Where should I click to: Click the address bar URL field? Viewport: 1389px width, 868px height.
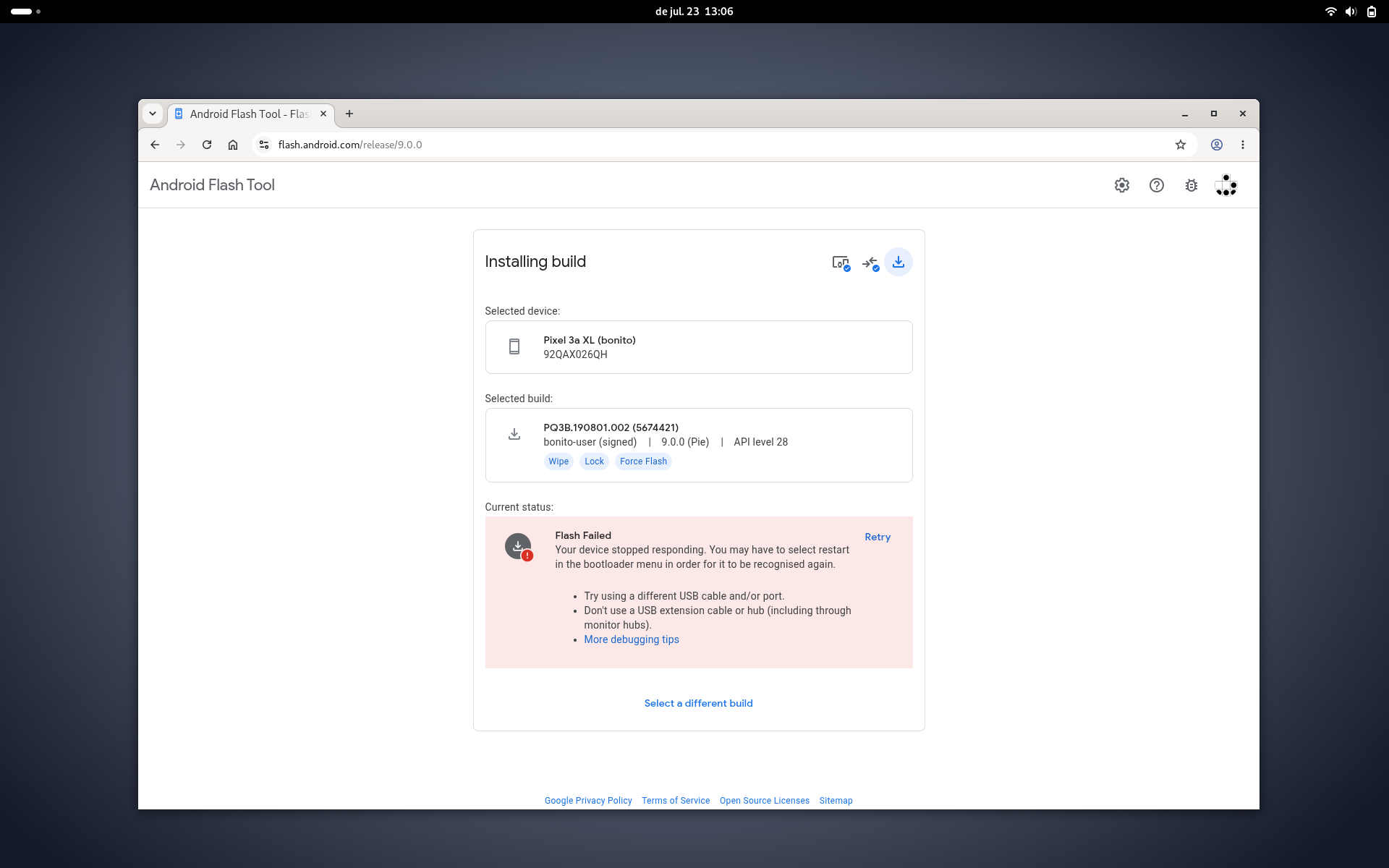[x=716, y=145]
